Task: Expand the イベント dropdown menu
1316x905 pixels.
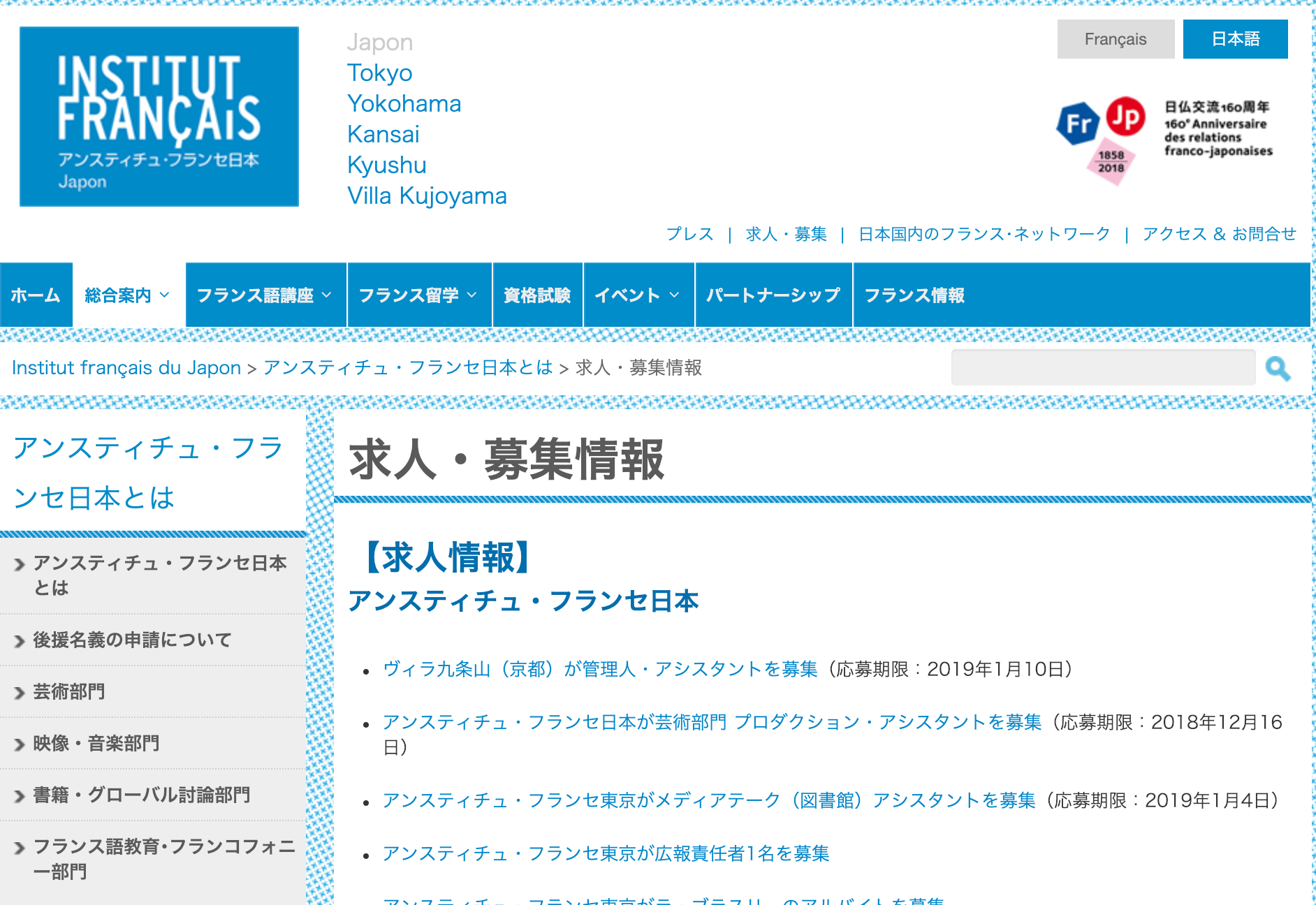Action: [638, 295]
